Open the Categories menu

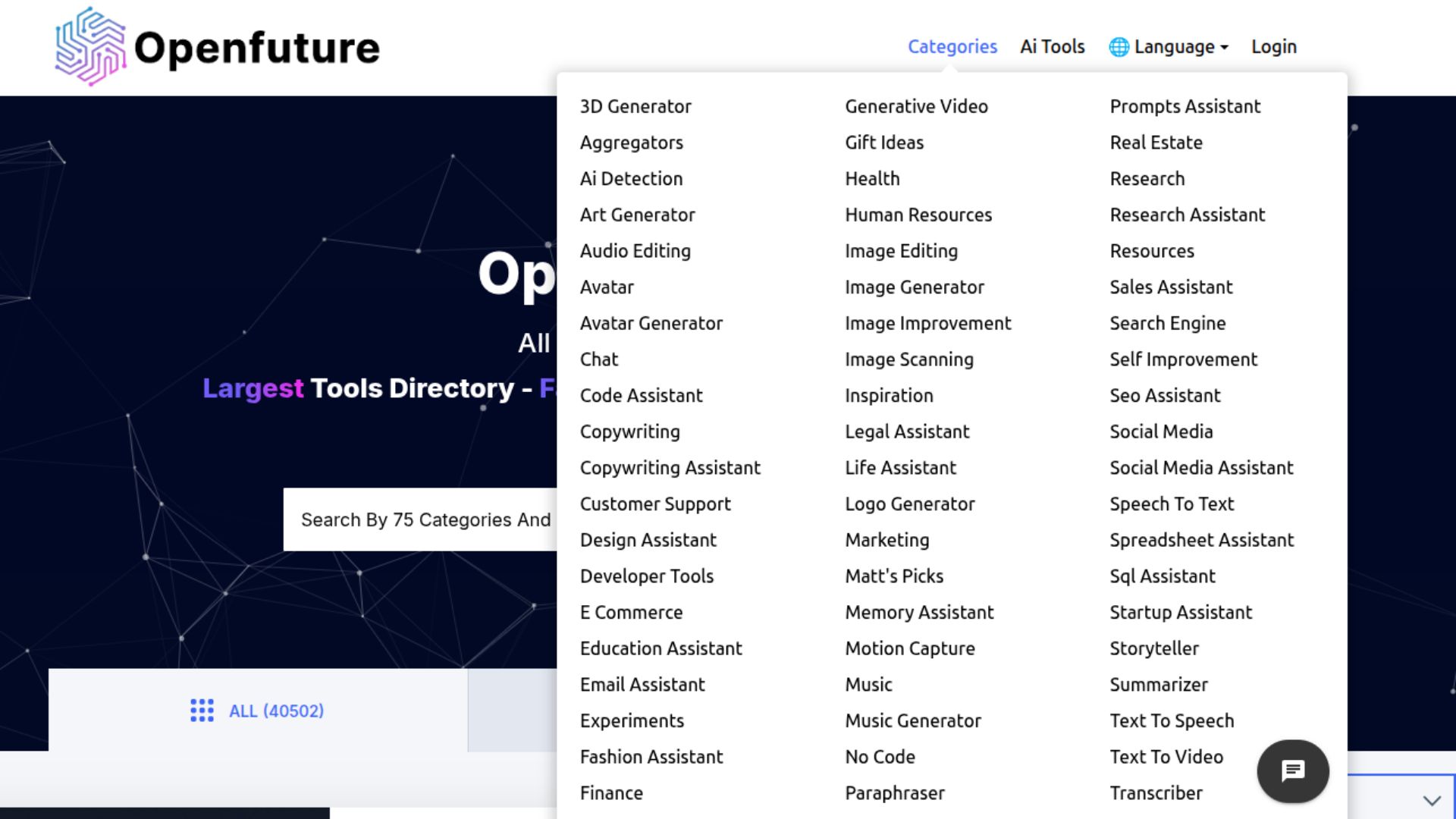tap(952, 47)
